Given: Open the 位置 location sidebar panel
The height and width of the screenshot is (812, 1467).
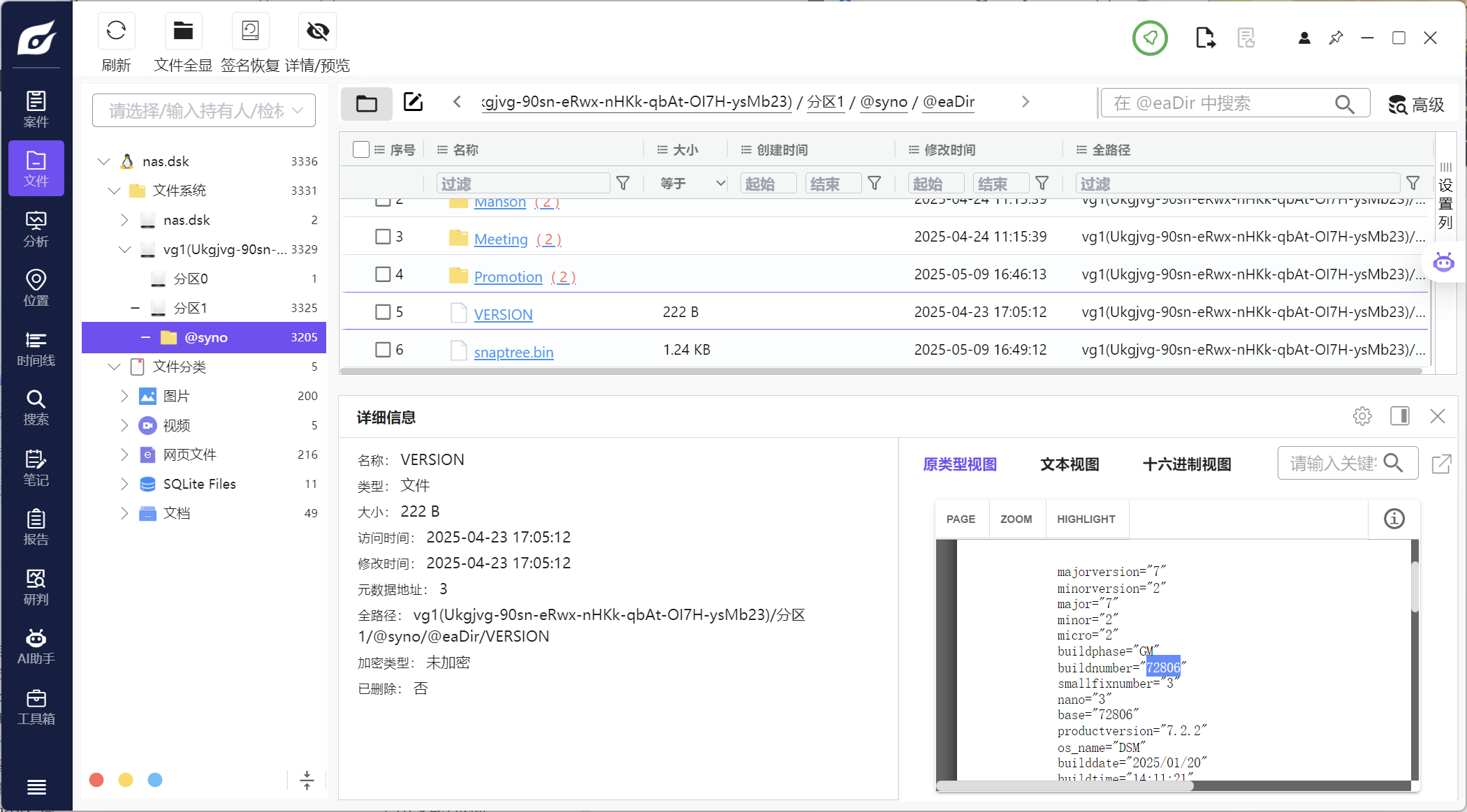Looking at the screenshot, I should click(36, 288).
